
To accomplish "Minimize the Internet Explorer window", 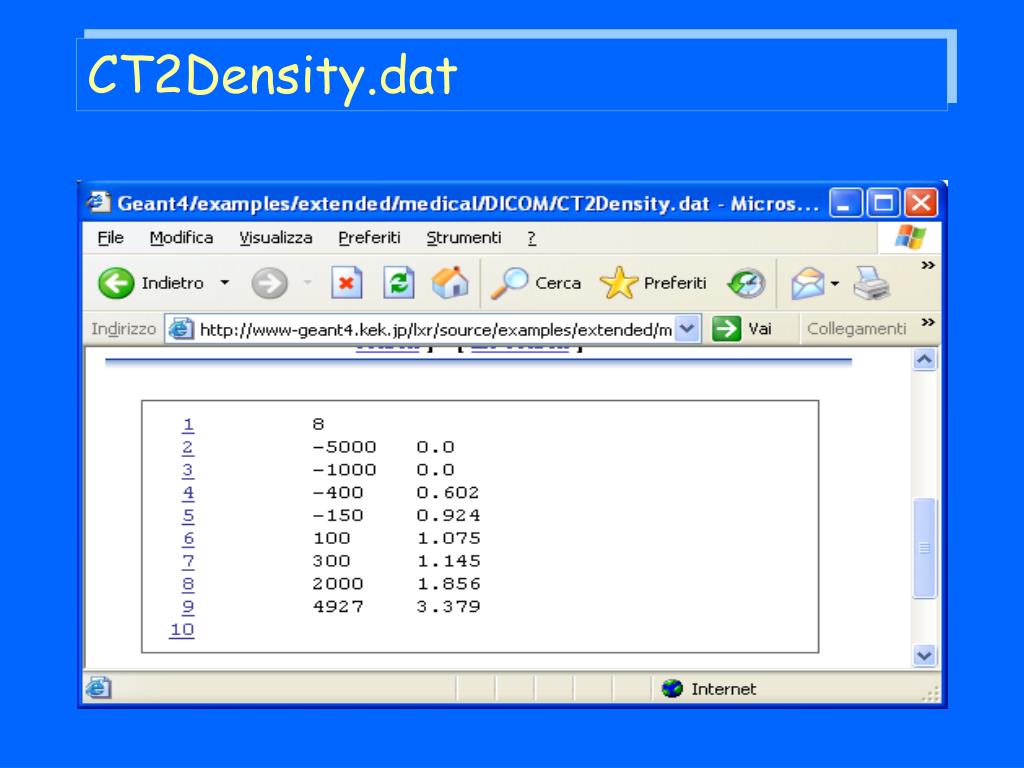I will point(845,203).
